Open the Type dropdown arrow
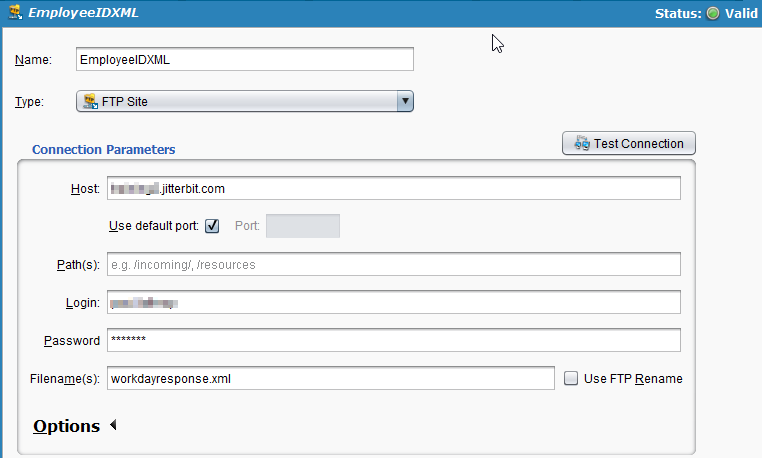The image size is (762, 458). pyautogui.click(x=404, y=101)
